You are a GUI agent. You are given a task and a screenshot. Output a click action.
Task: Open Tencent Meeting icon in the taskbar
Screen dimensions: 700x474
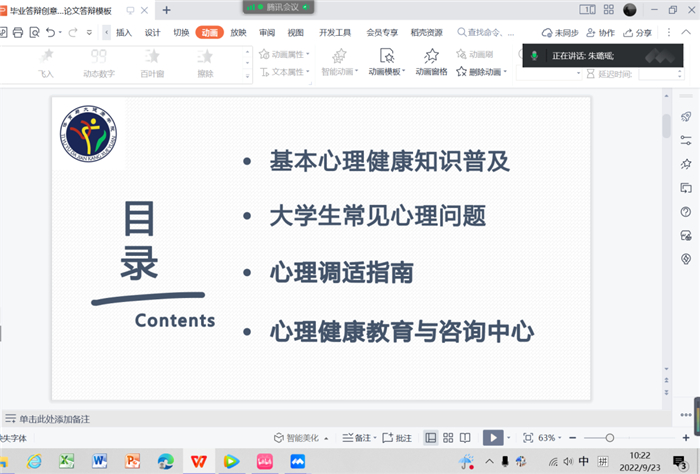coord(298,461)
